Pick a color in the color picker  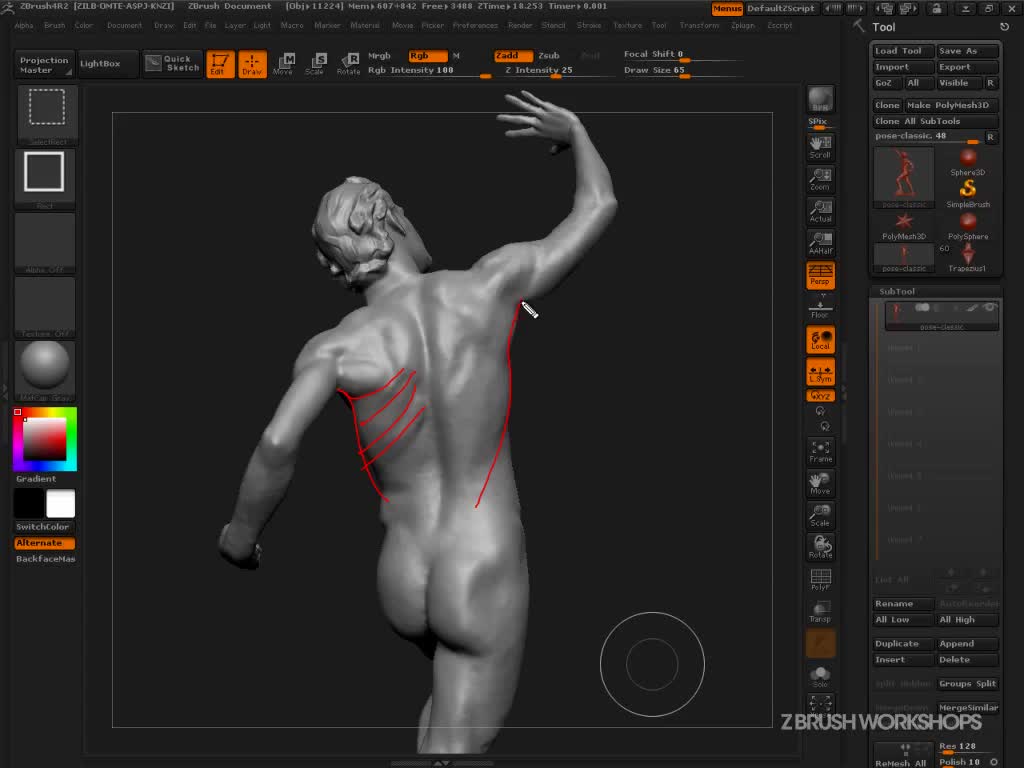pyautogui.click(x=44, y=438)
